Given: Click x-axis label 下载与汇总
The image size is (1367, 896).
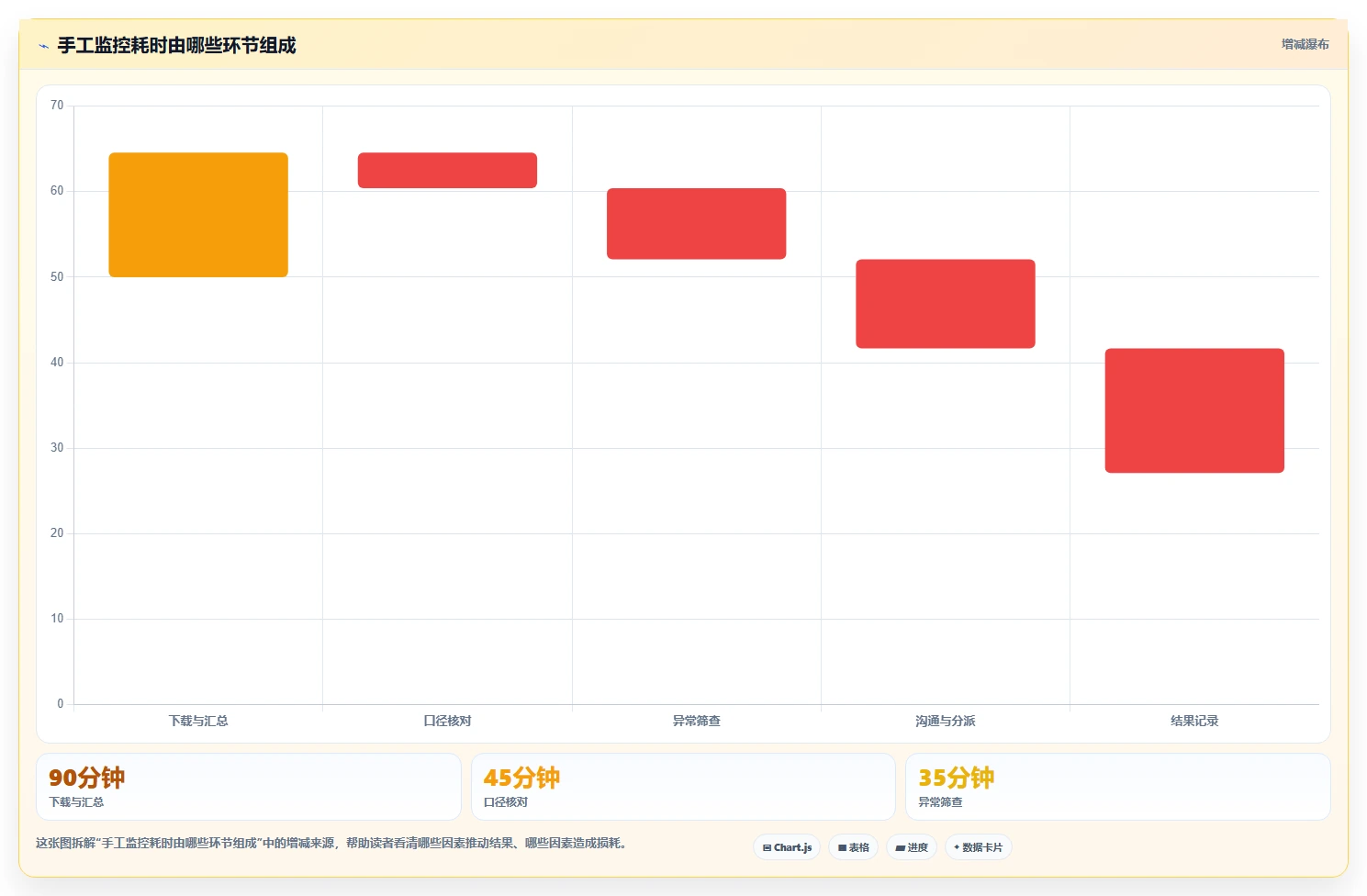Looking at the screenshot, I should coord(198,721).
